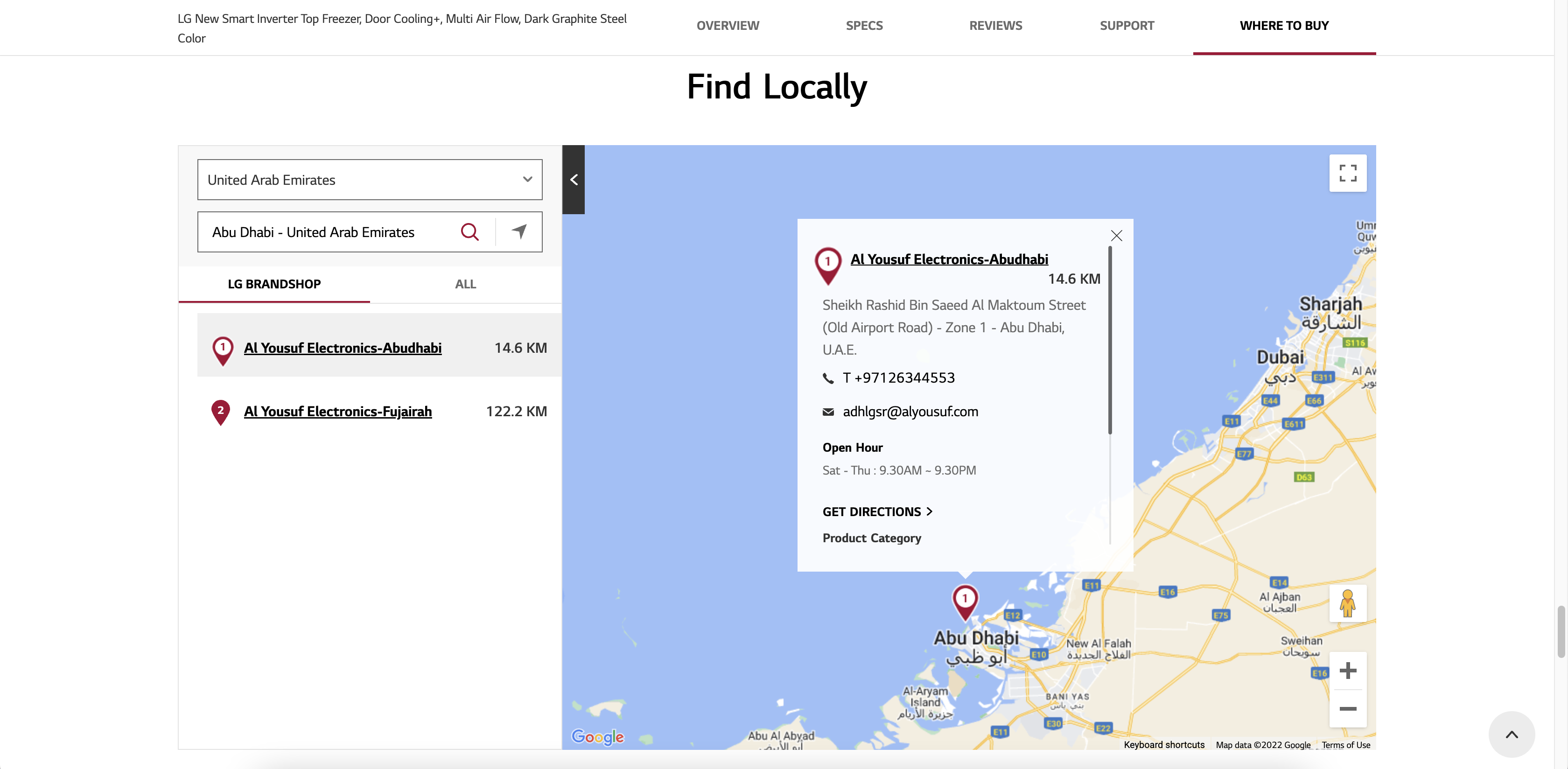Screen dimensions: 1568x769
Task: Open the REVIEWS tab
Action: click(x=995, y=26)
